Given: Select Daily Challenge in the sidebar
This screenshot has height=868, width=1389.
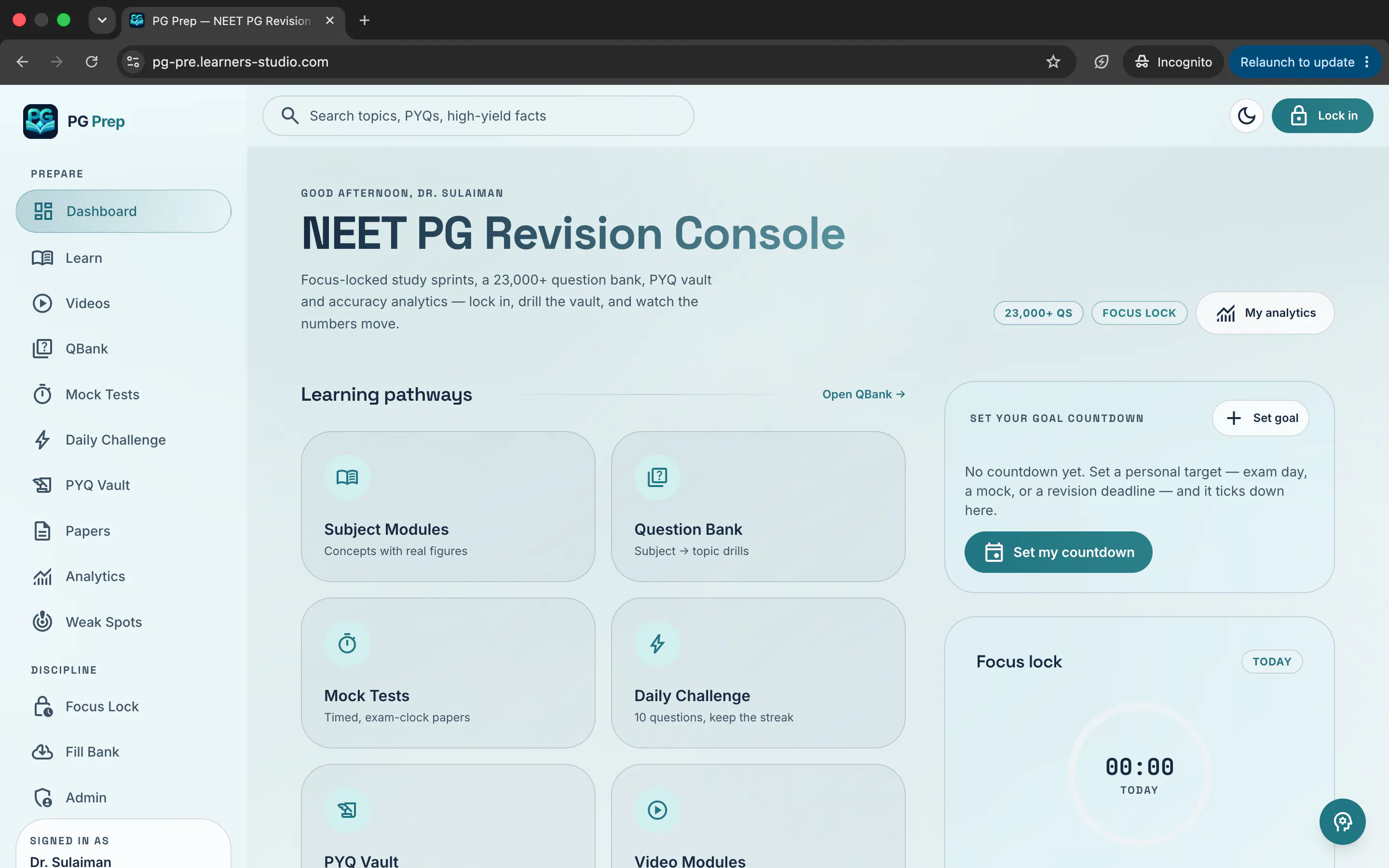Looking at the screenshot, I should pyautogui.click(x=123, y=440).
